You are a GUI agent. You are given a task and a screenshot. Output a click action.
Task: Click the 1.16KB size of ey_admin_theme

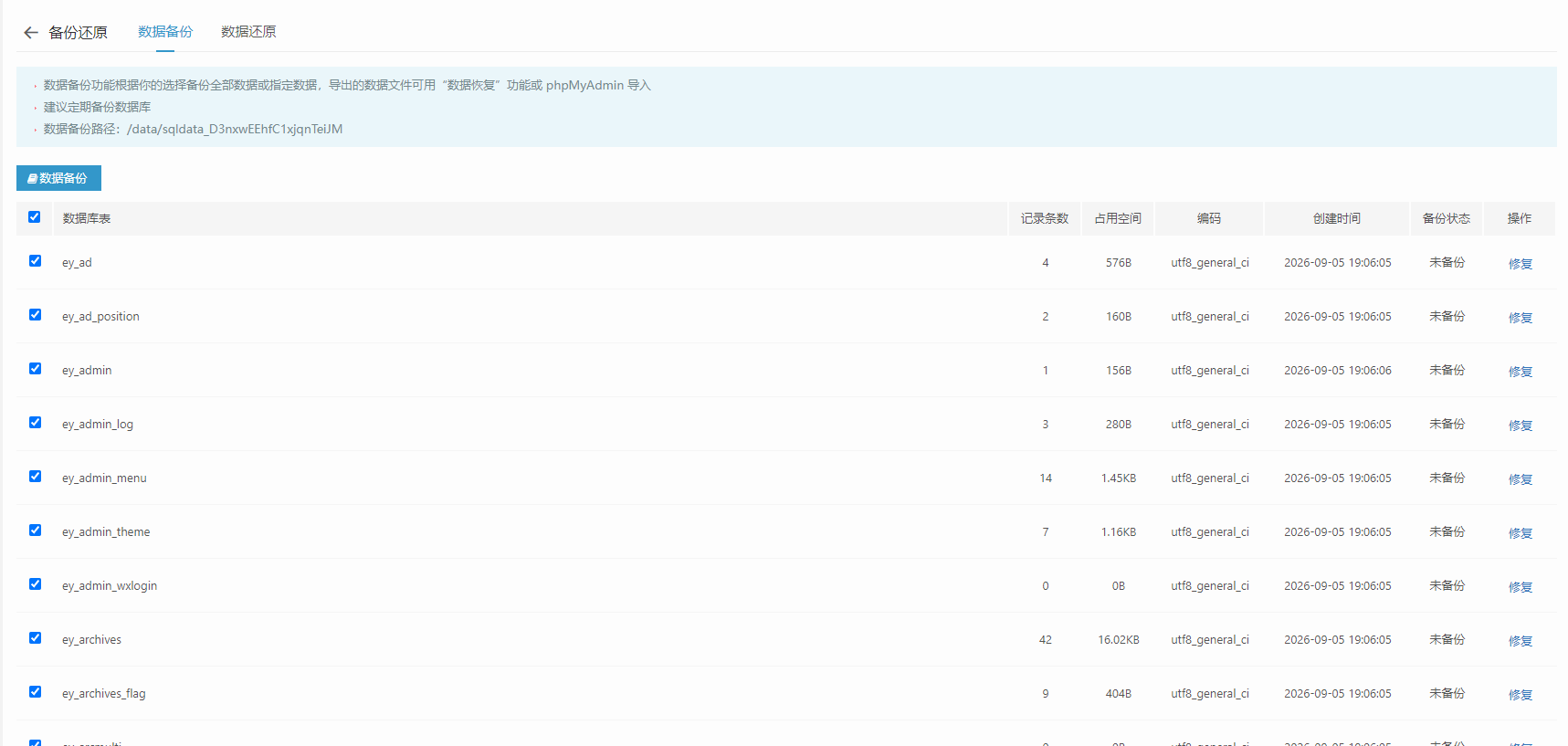pyautogui.click(x=1119, y=532)
